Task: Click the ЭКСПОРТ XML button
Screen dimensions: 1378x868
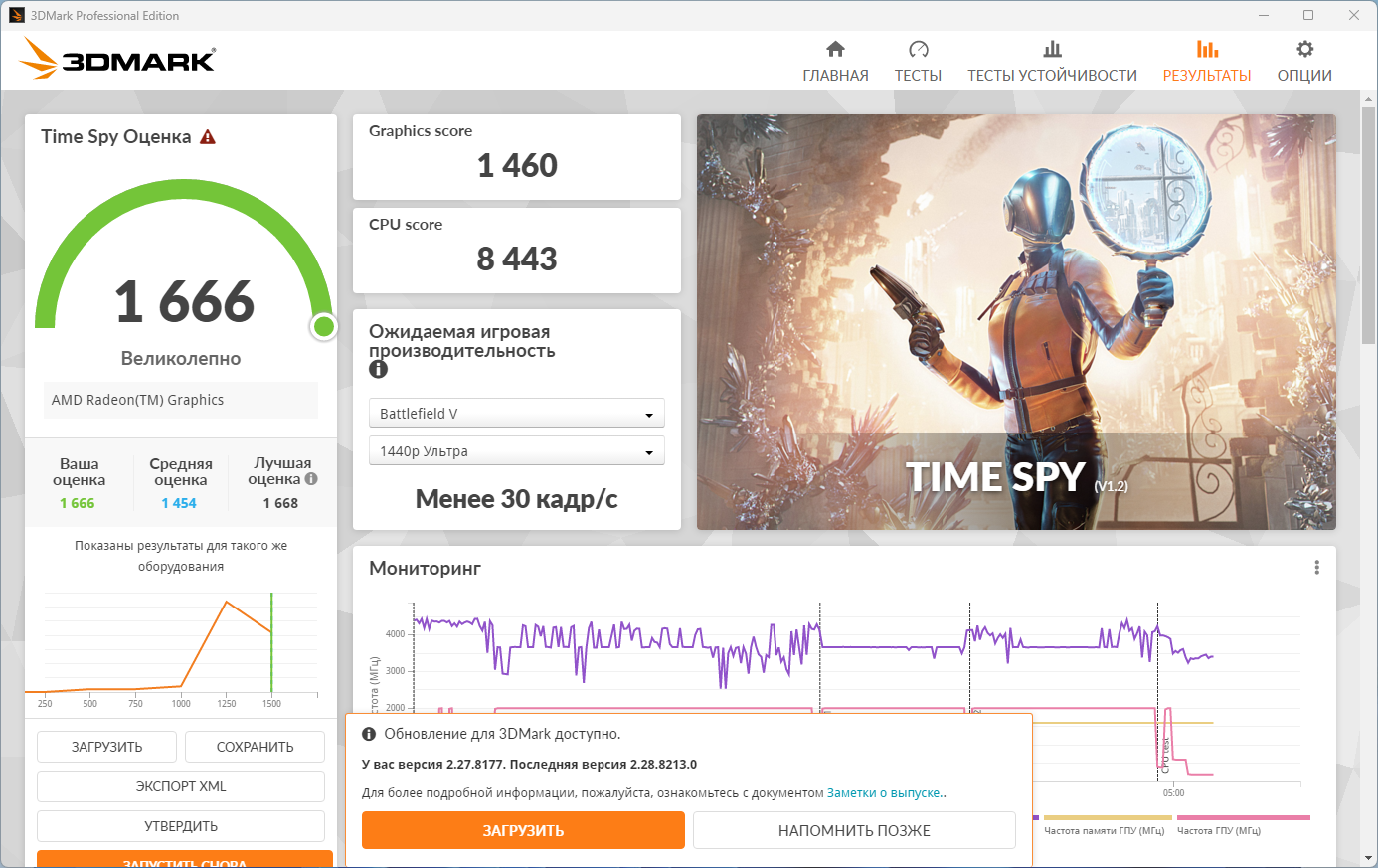Action: (181, 786)
